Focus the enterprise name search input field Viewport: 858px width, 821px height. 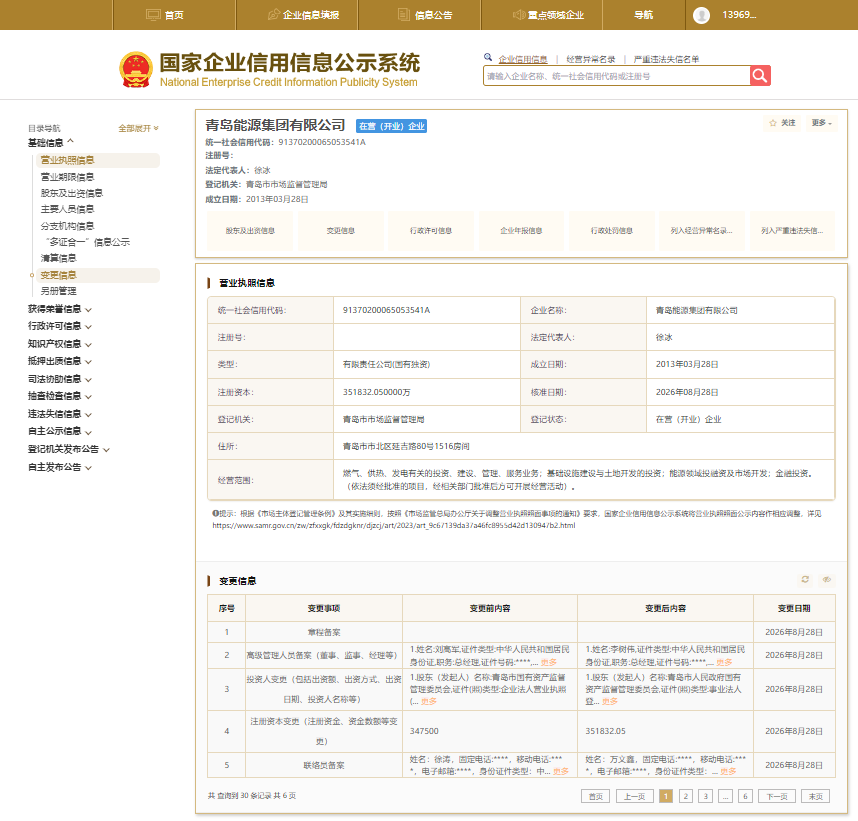tap(617, 76)
